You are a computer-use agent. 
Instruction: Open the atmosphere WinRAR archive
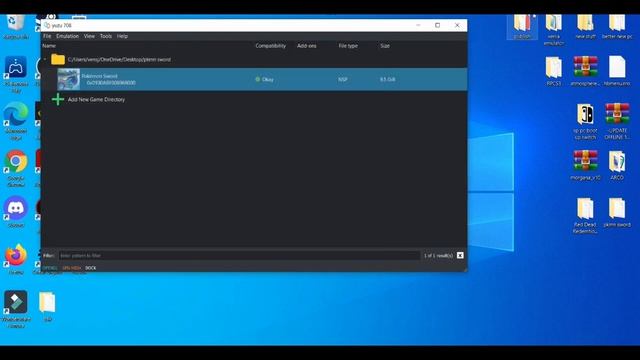[585, 71]
